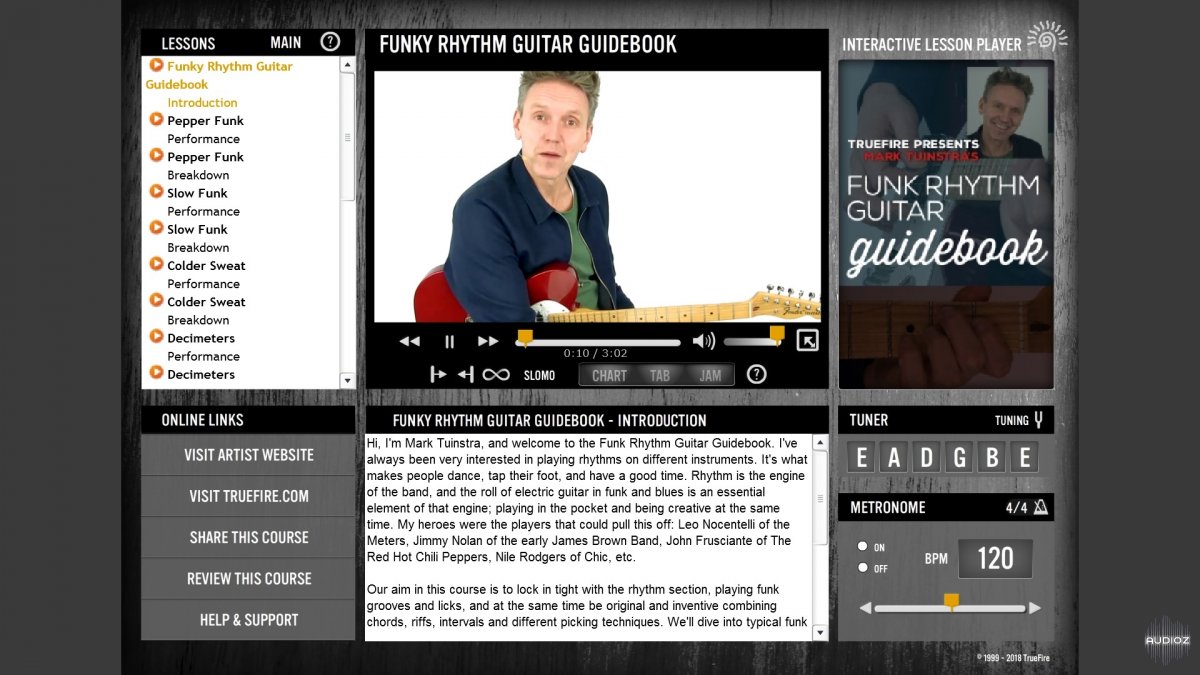Click Funk Rhythm Guitar guidebook cover thumbnail
This screenshot has height=675, width=1200.
pos(945,224)
